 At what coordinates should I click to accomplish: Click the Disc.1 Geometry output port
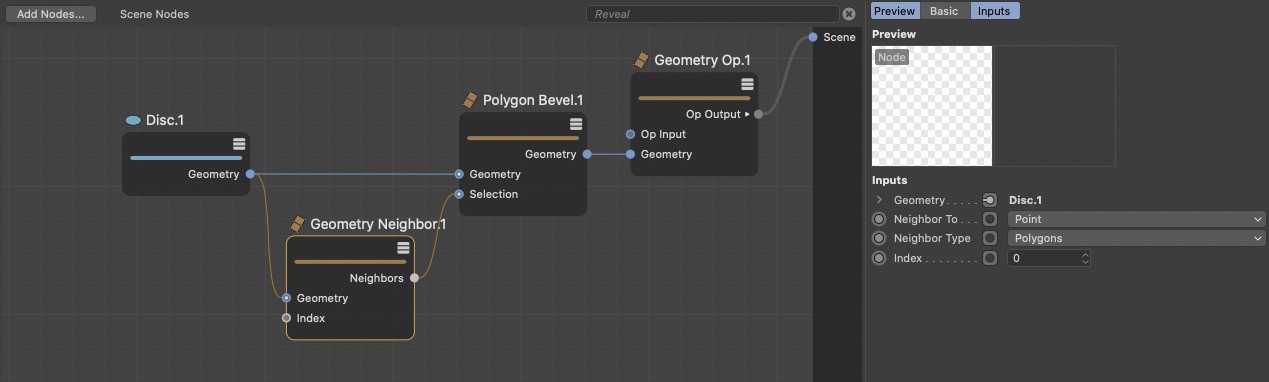click(x=250, y=174)
